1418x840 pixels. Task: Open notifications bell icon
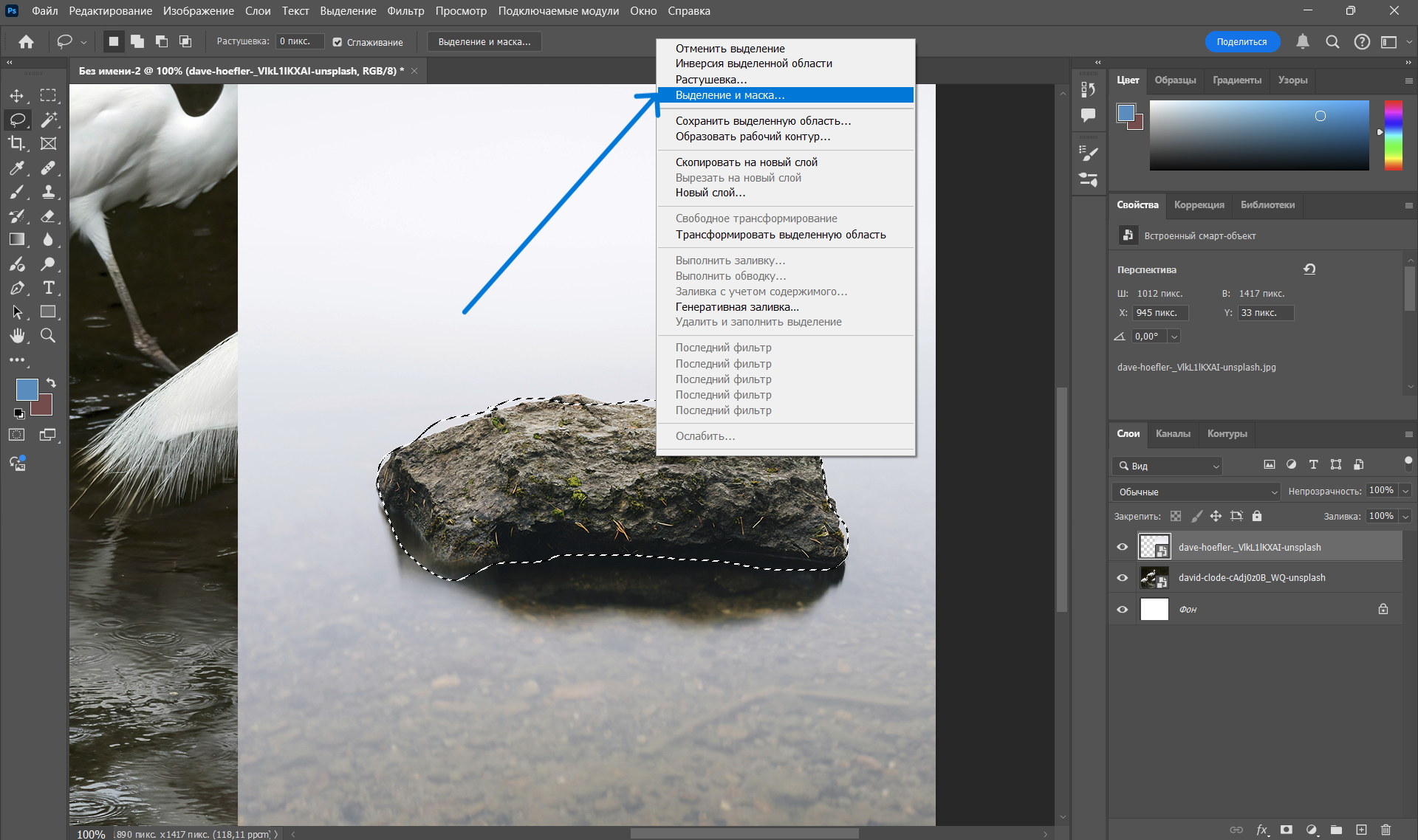(1303, 42)
